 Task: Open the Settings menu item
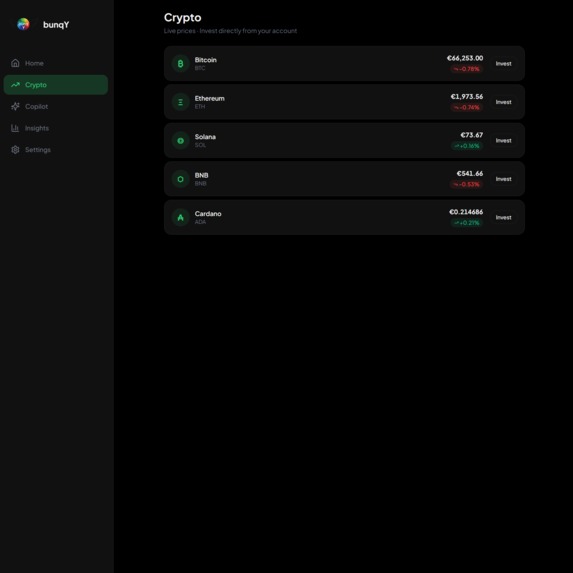tap(56, 149)
